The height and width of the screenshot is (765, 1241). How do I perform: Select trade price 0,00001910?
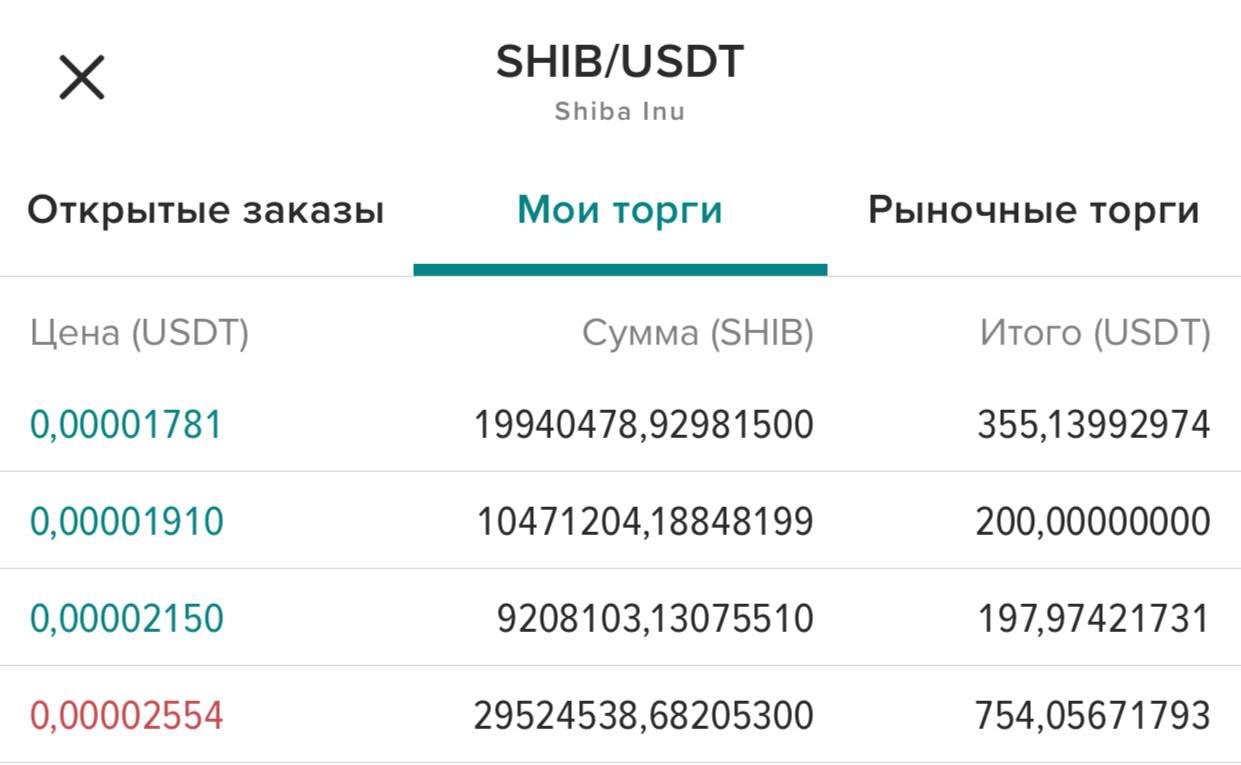click(x=127, y=522)
